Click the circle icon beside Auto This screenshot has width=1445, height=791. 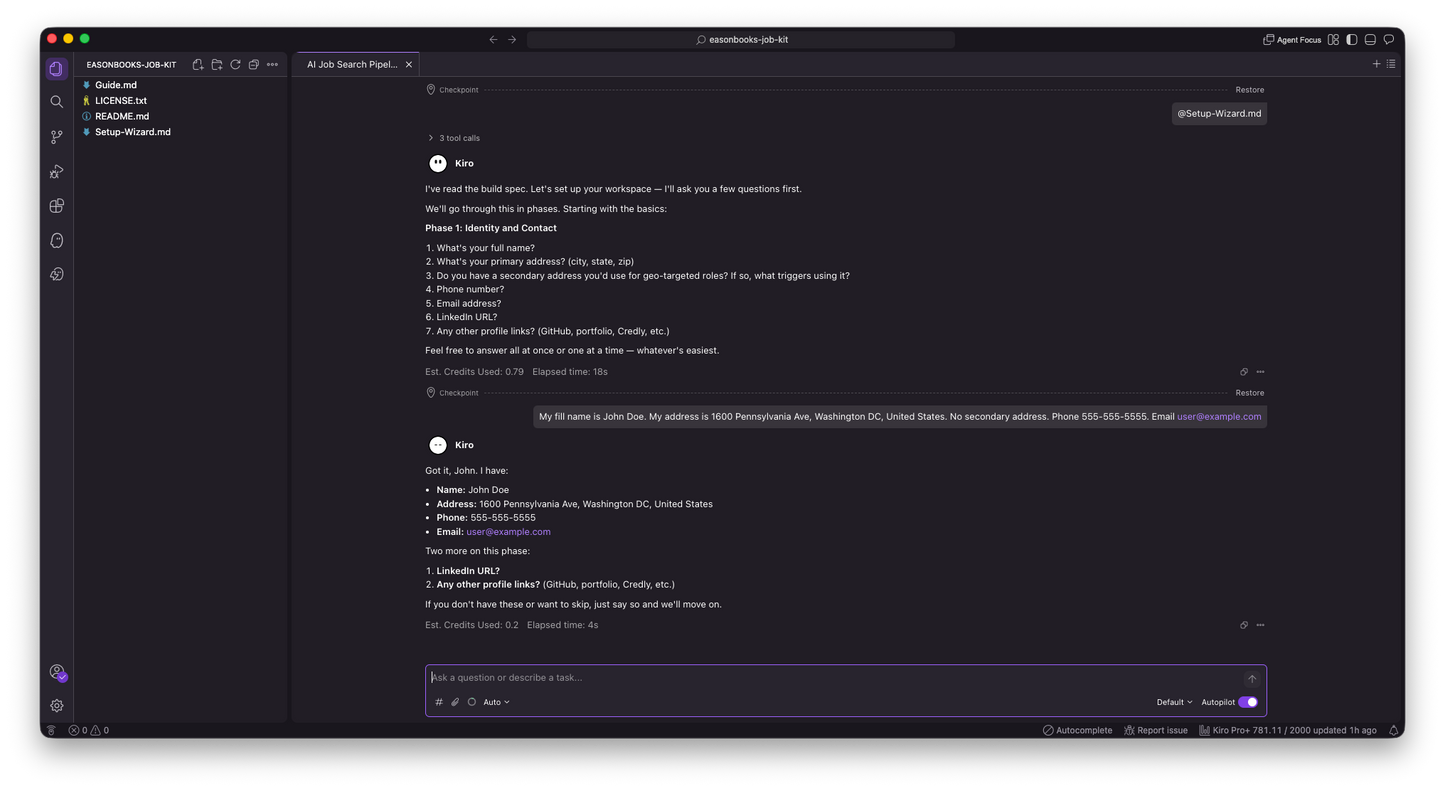[472, 702]
